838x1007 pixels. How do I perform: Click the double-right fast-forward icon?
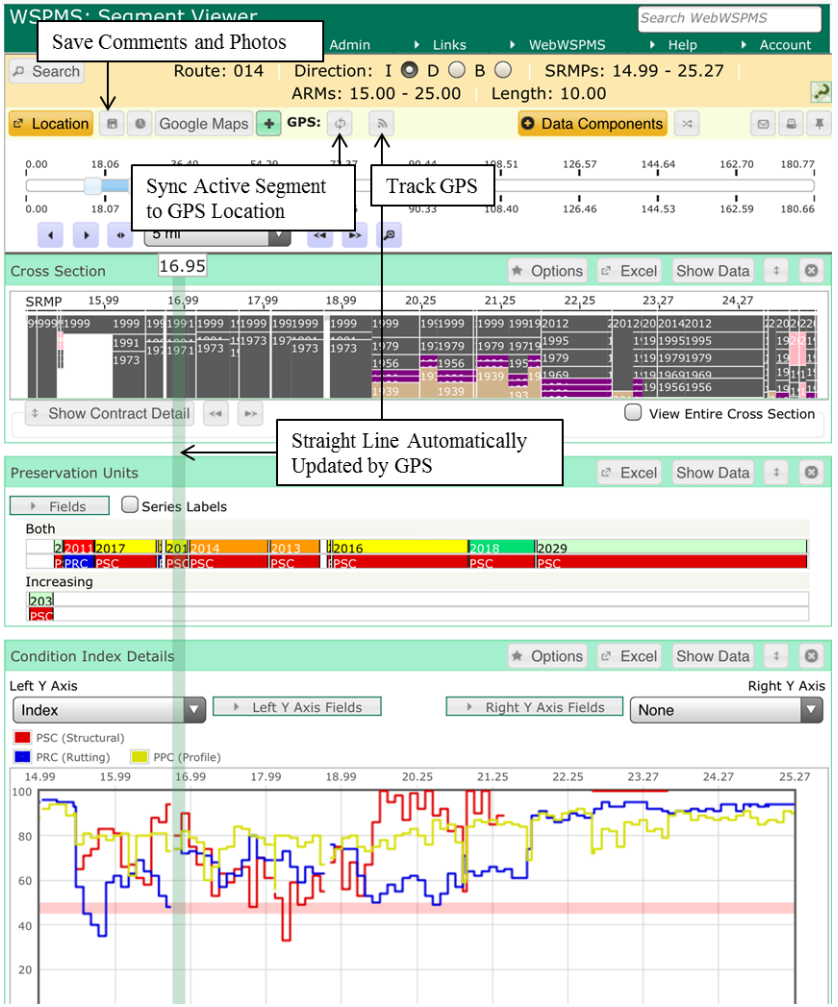354,236
